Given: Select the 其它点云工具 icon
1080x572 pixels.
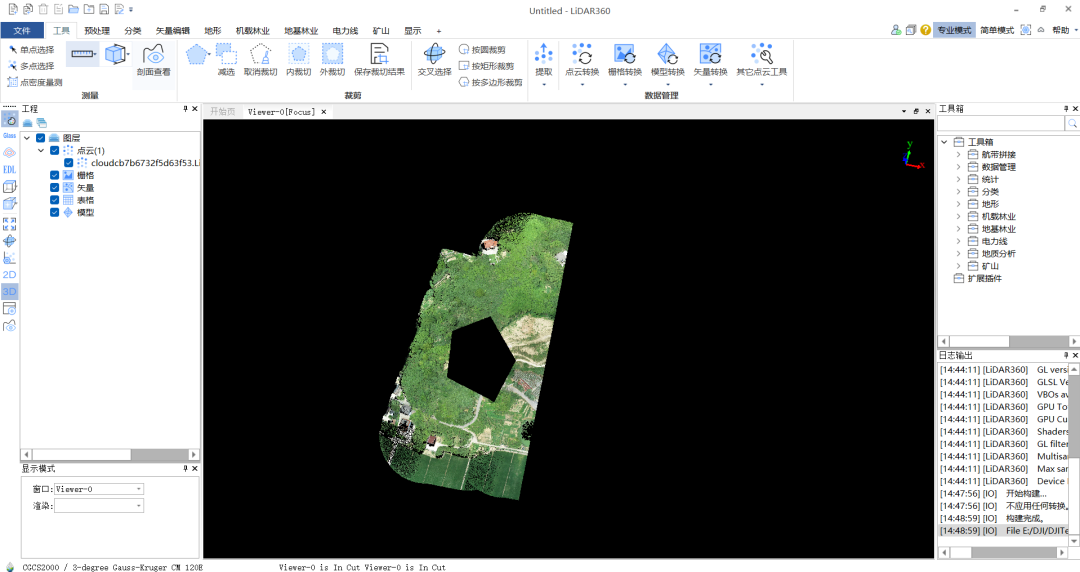Looking at the screenshot, I should (761, 61).
